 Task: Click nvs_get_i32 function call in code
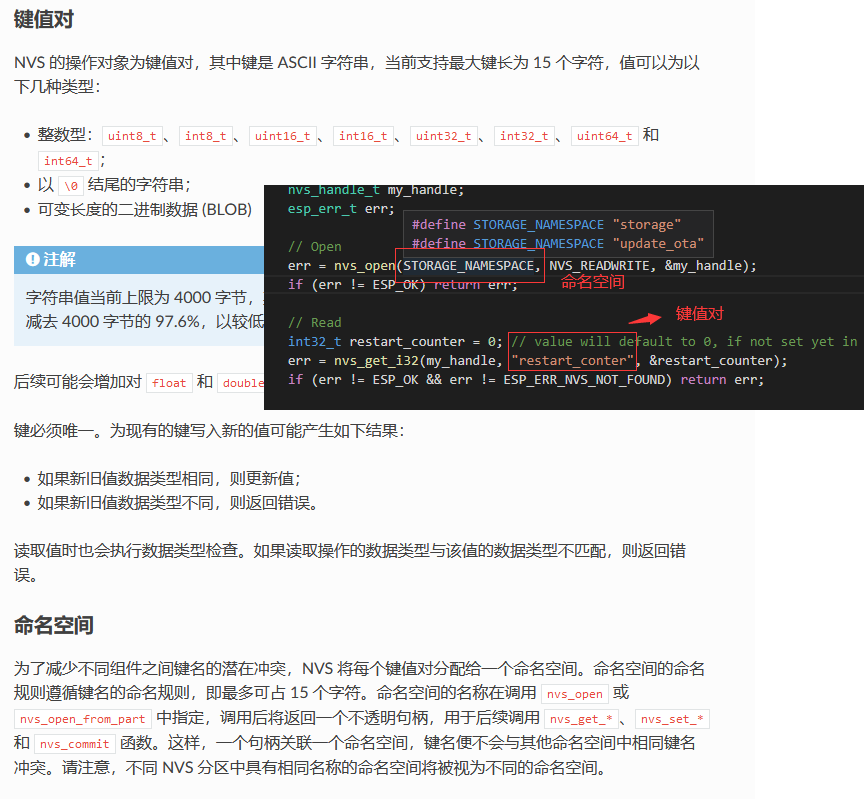[376, 360]
